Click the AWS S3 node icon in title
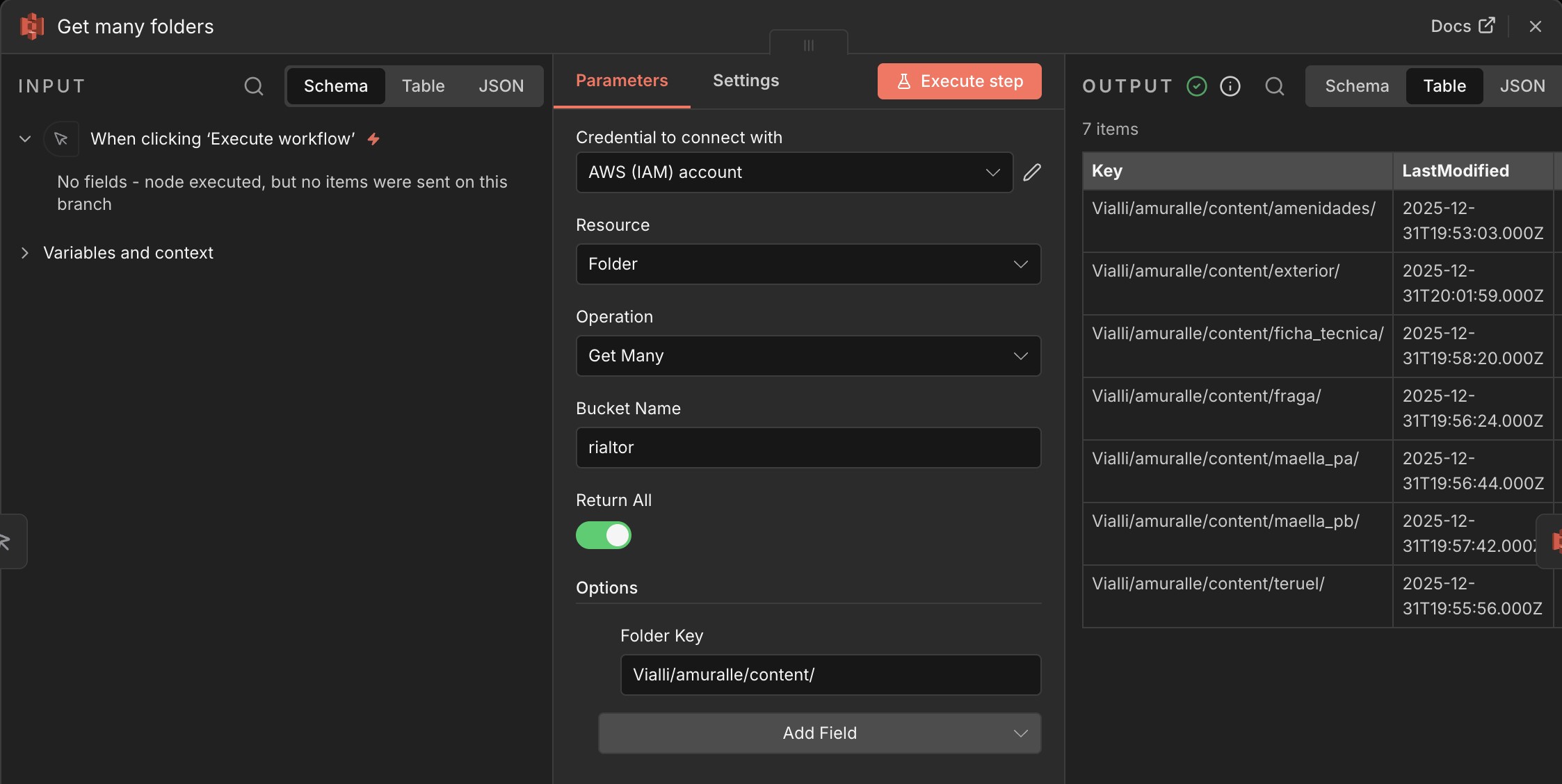 pos(32,26)
